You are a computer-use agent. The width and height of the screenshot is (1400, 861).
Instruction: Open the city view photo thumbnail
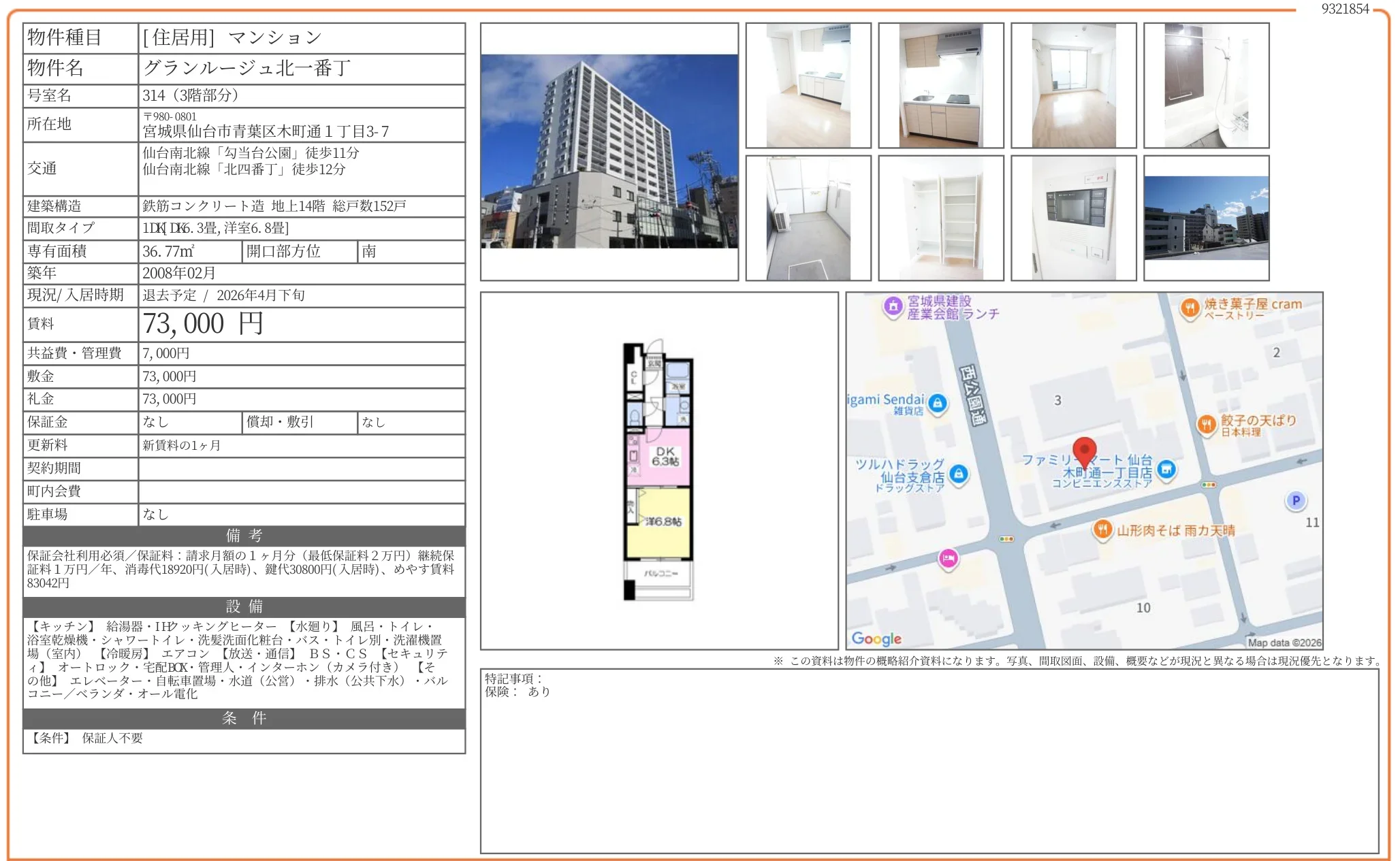(1206, 218)
